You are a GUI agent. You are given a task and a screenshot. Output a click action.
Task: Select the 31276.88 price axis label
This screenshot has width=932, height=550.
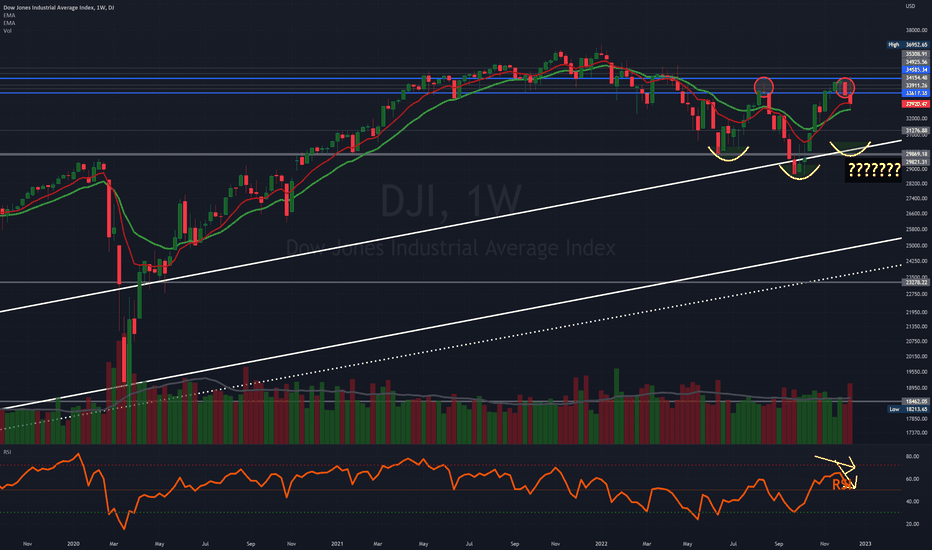[916, 130]
